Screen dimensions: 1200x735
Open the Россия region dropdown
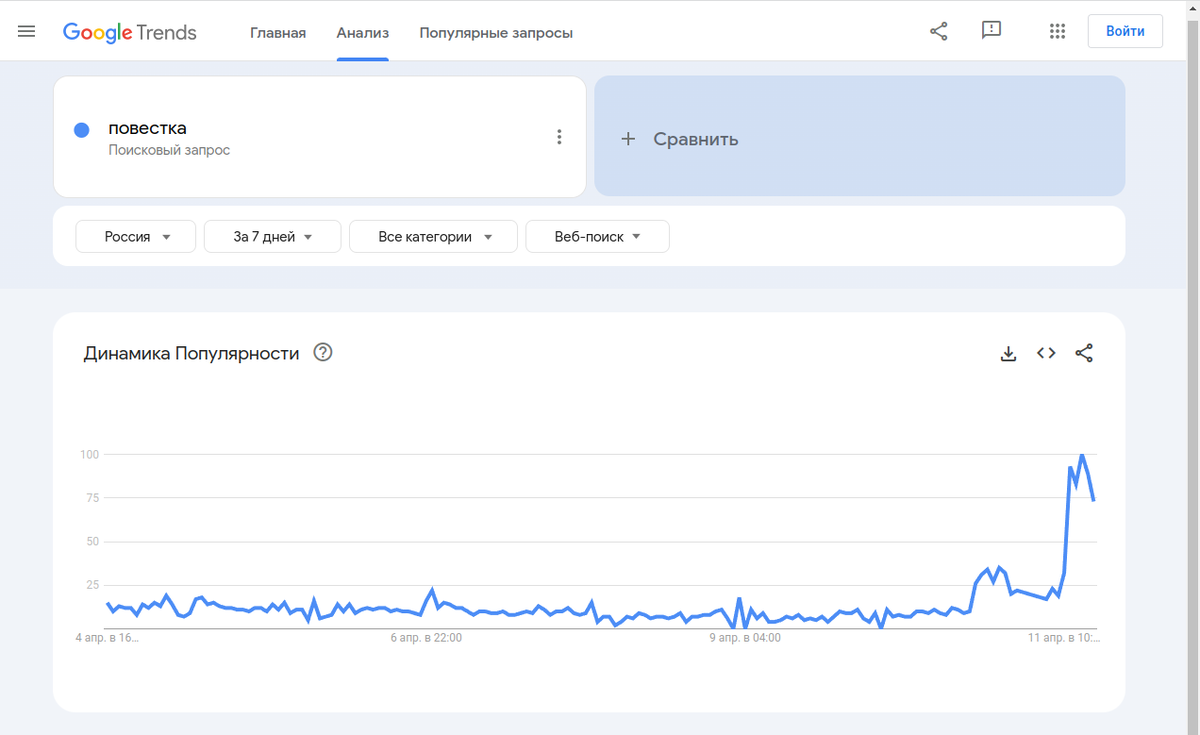click(136, 237)
